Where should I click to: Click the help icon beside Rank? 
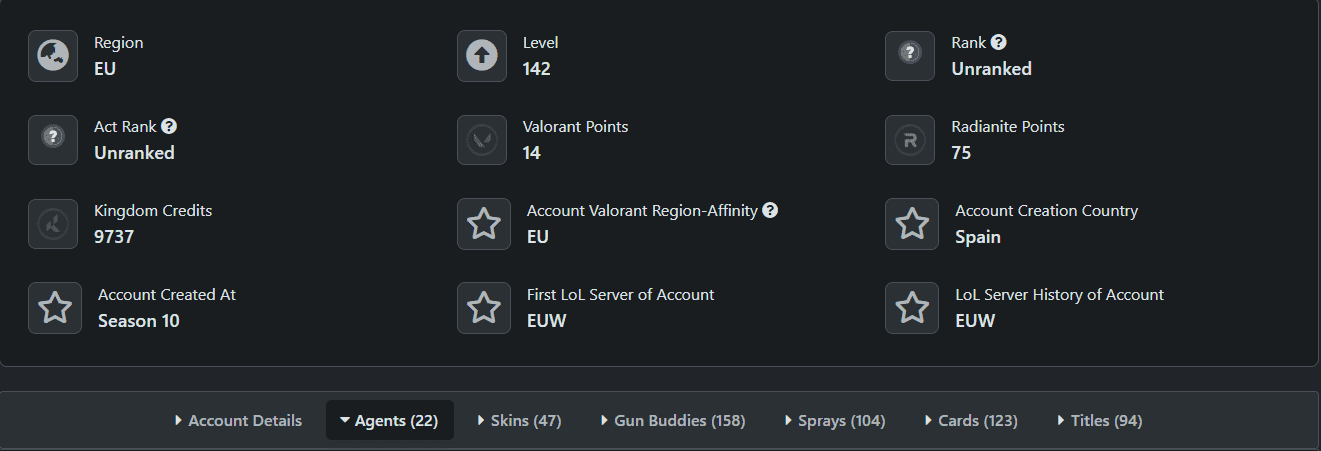[x=998, y=43]
